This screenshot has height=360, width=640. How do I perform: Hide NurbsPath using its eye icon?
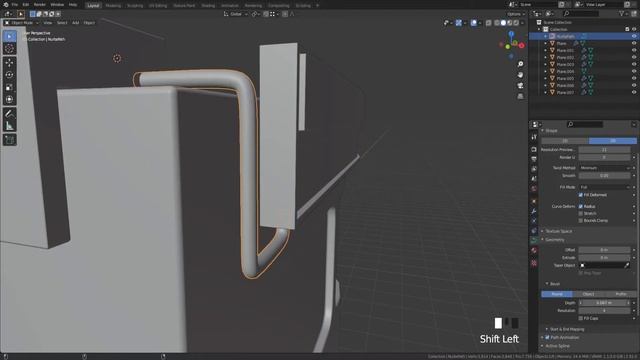[634, 36]
